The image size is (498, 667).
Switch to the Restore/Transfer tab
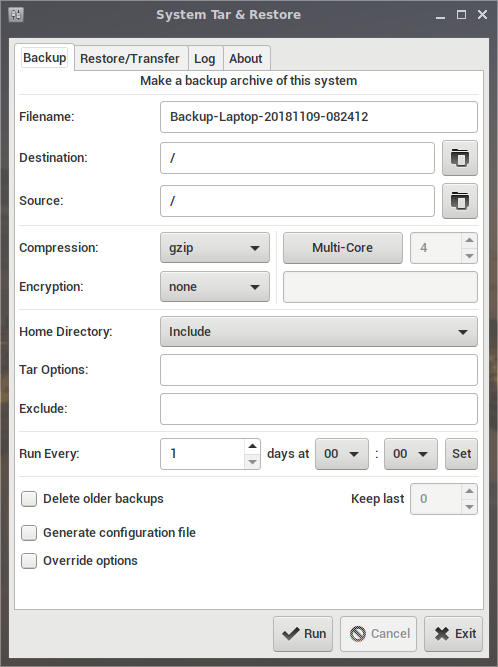130,58
